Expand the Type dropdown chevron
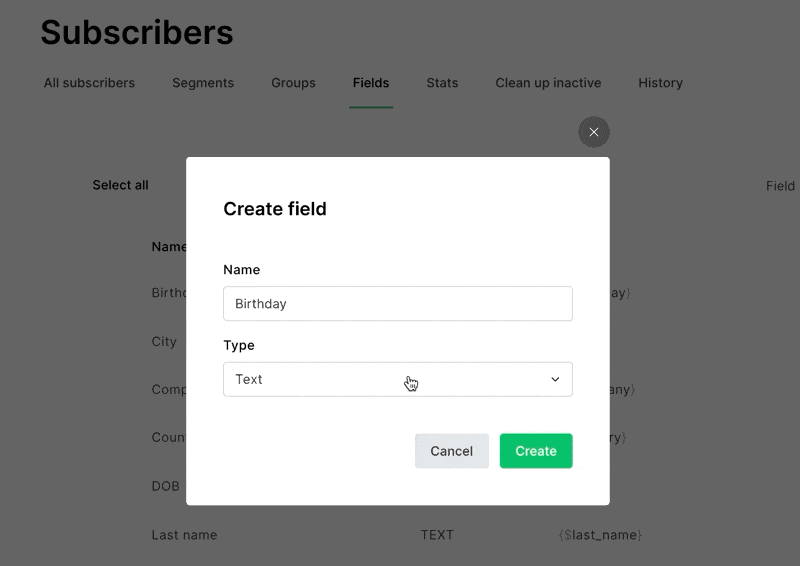This screenshot has height=566, width=800. 555,379
